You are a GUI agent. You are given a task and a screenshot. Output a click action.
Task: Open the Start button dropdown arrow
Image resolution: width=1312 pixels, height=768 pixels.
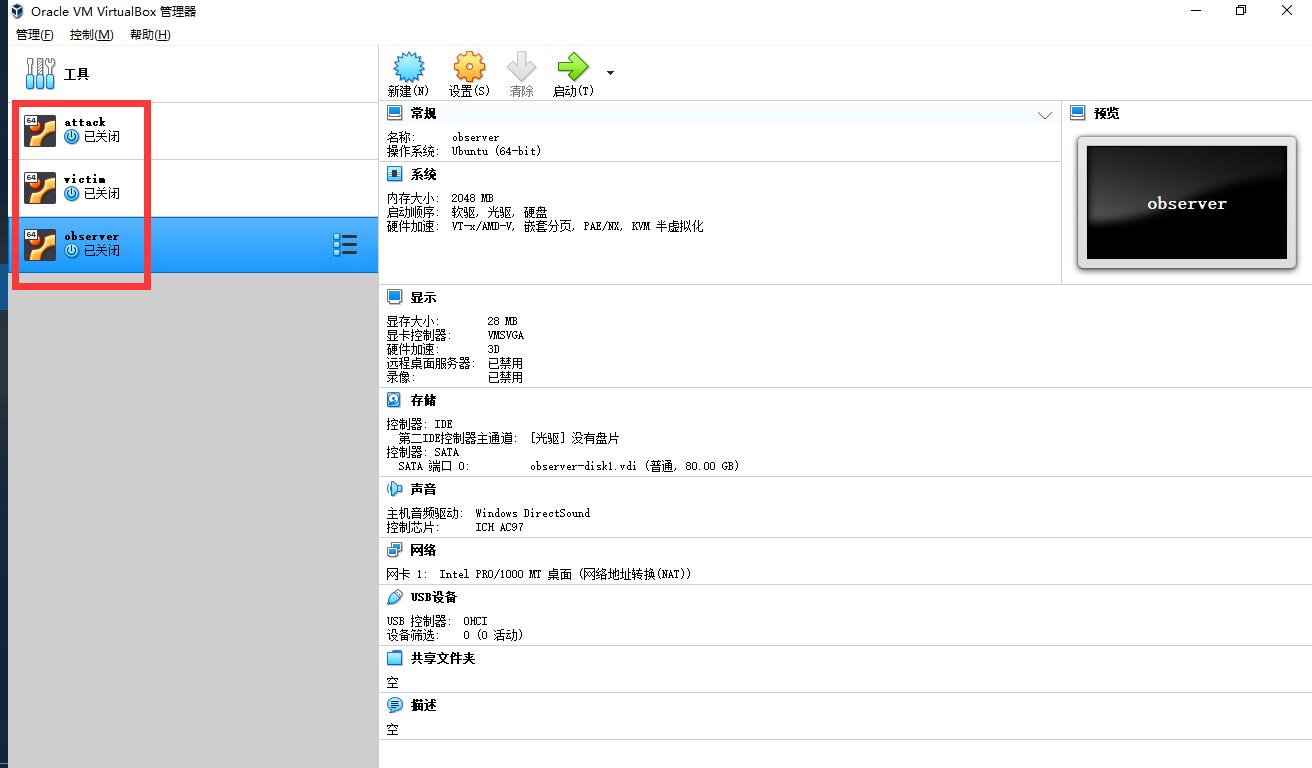[610, 73]
